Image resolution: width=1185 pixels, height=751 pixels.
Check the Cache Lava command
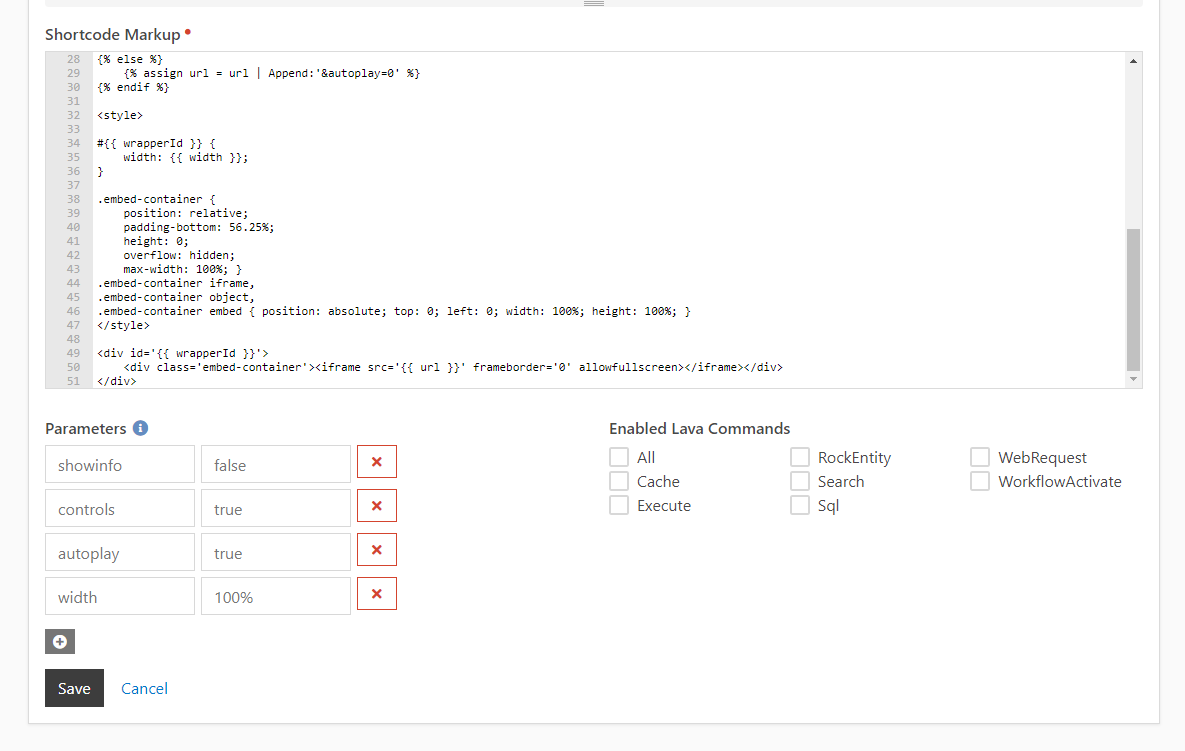coord(619,481)
